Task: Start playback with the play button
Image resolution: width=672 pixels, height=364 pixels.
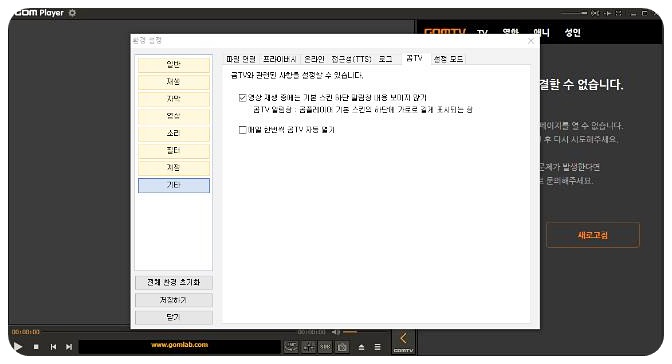Action: pyautogui.click(x=18, y=346)
